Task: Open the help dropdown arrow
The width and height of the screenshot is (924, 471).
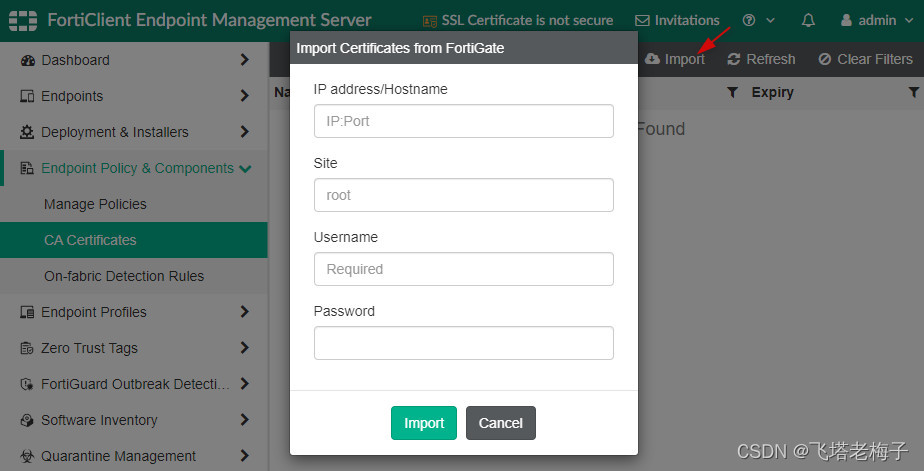Action: tap(770, 21)
